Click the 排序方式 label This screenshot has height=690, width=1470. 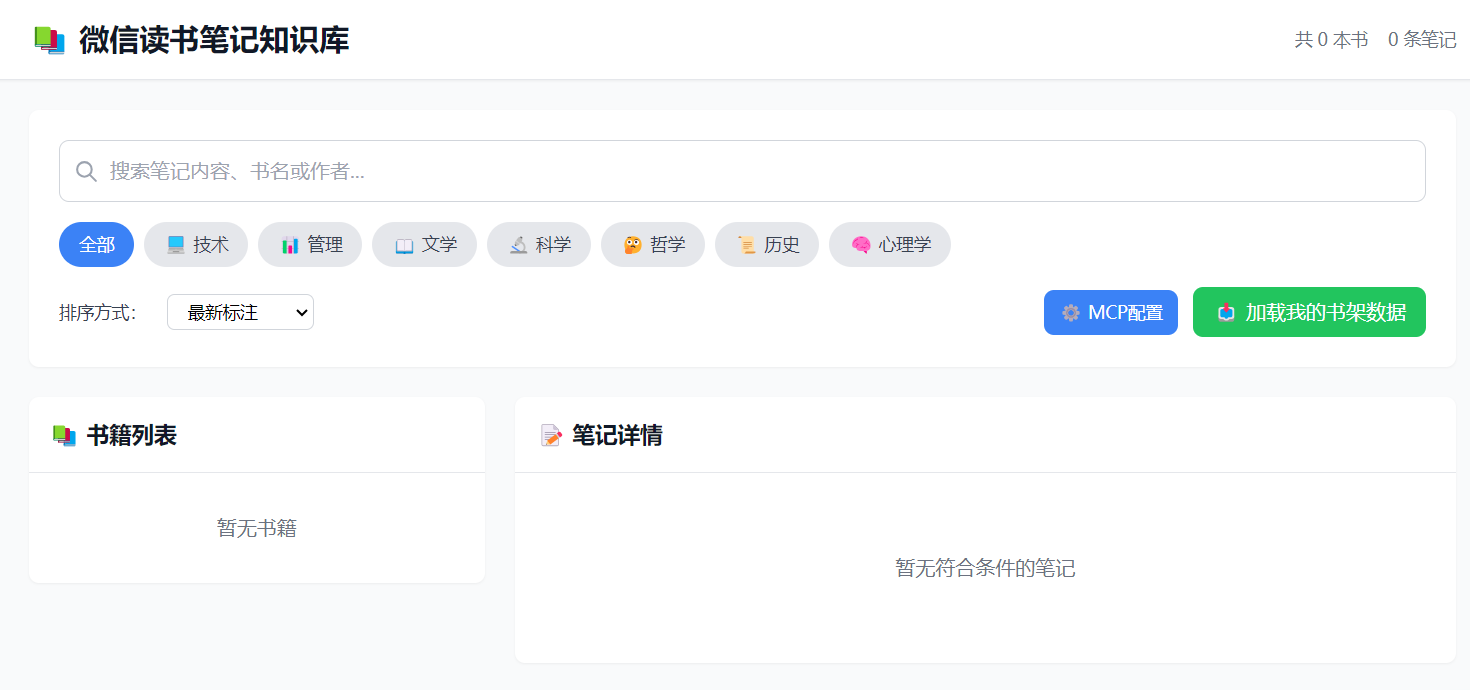pos(97,313)
